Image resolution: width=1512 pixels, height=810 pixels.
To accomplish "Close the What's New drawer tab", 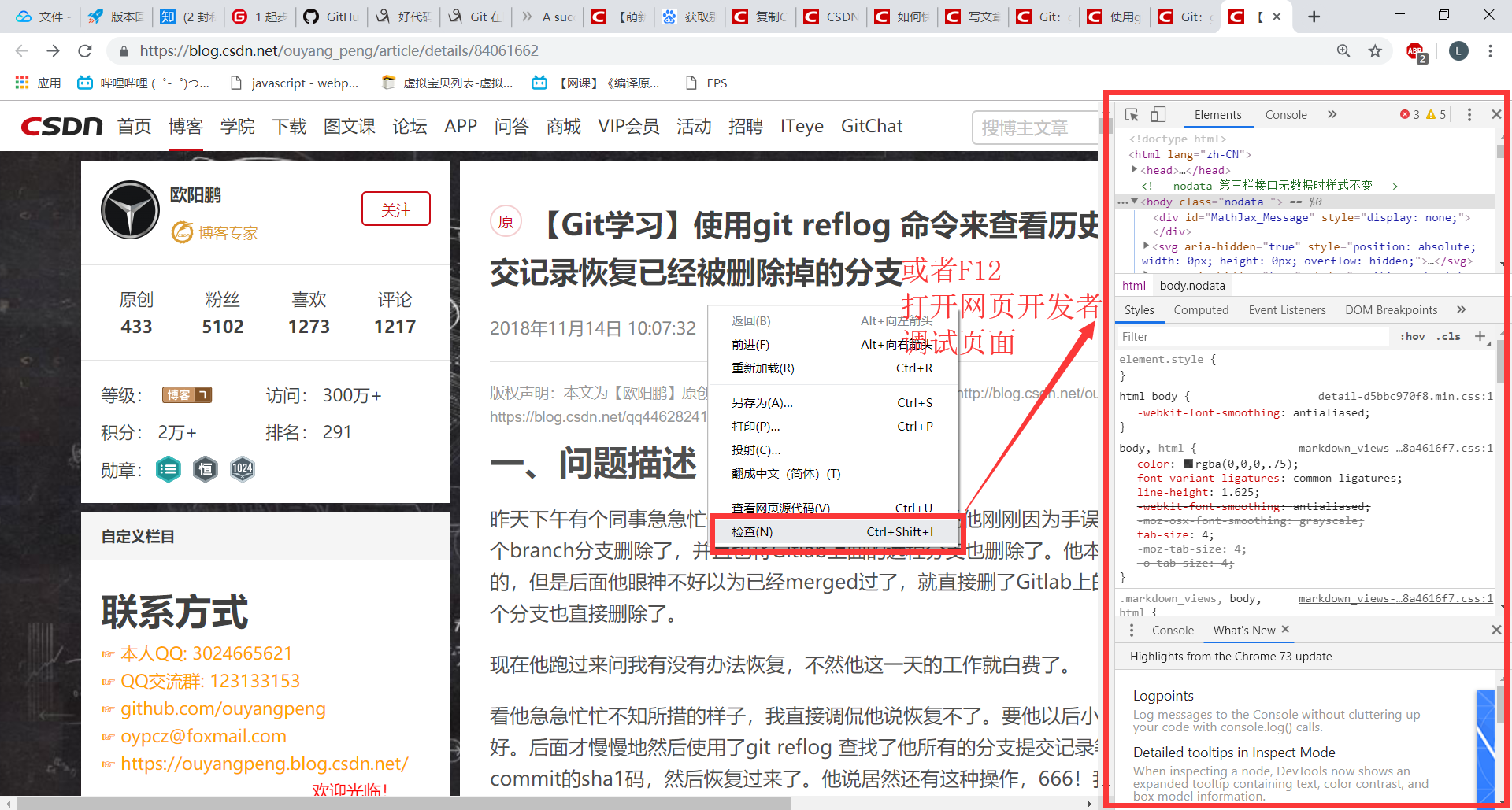I will [x=1285, y=629].
